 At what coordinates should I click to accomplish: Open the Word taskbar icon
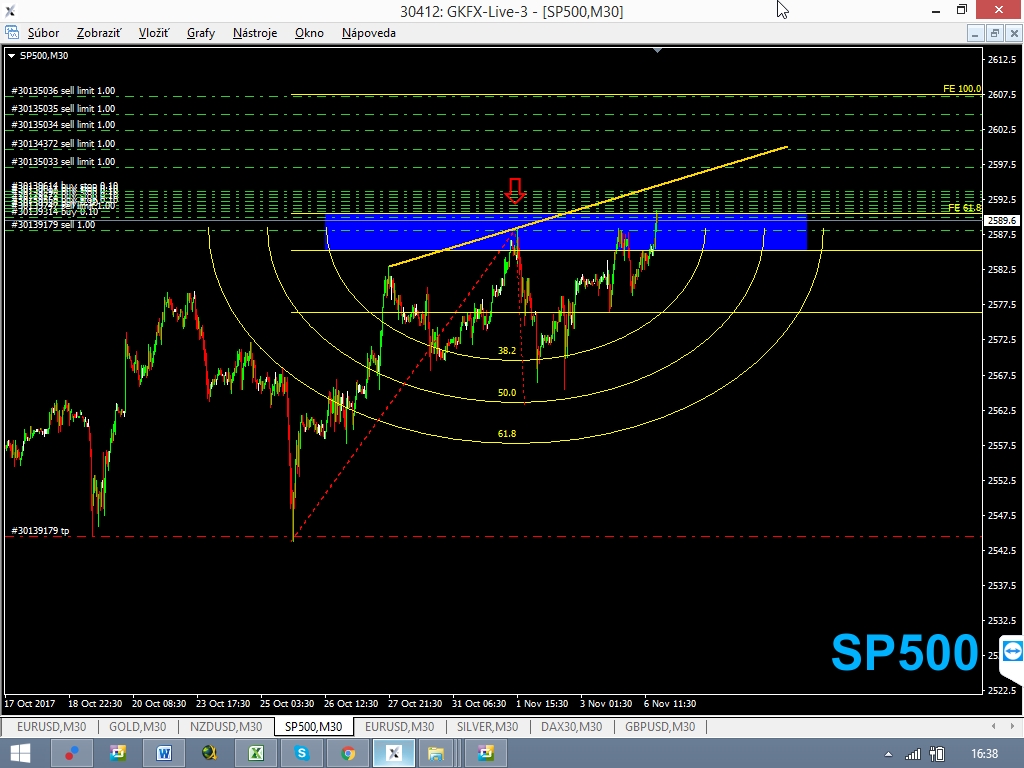click(163, 754)
